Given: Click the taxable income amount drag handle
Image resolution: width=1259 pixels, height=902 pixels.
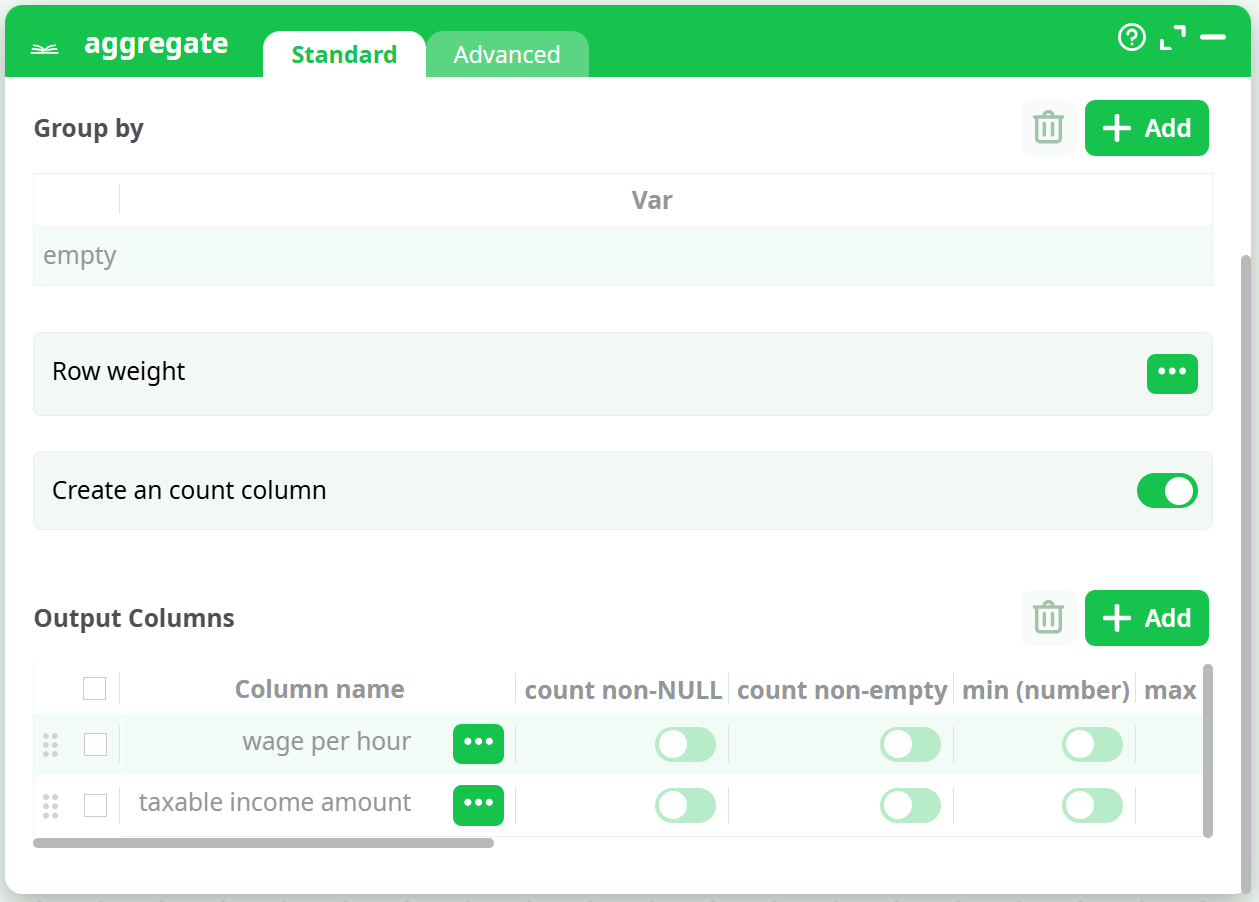Looking at the screenshot, I should (51, 805).
